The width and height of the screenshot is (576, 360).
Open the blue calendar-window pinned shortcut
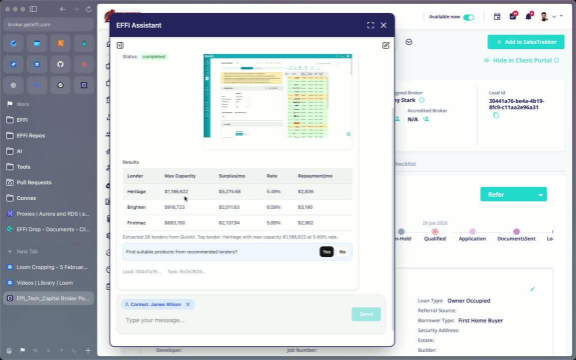(37, 43)
